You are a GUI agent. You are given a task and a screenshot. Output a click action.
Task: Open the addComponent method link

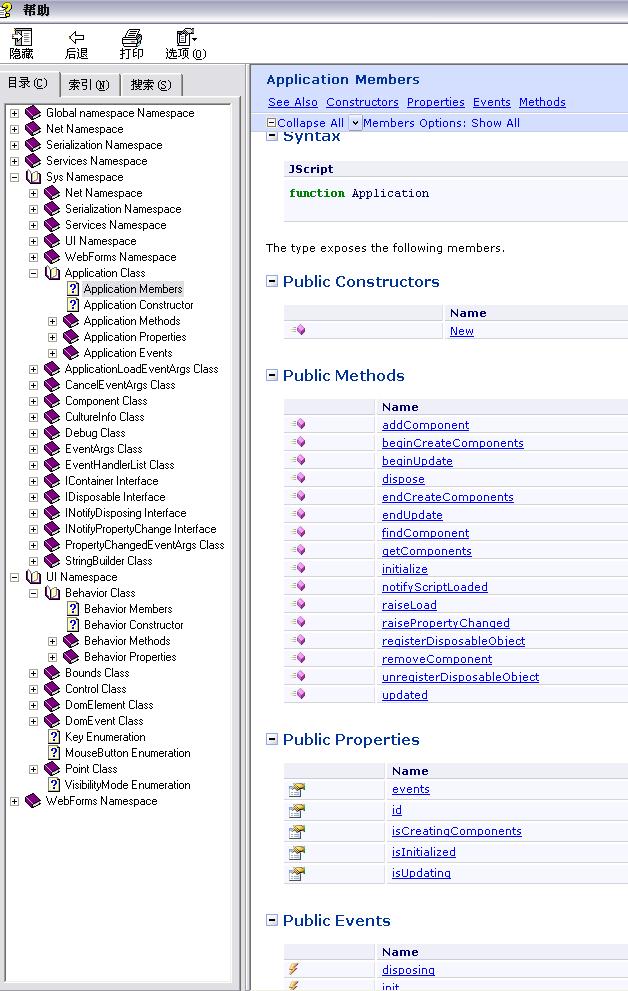425,425
